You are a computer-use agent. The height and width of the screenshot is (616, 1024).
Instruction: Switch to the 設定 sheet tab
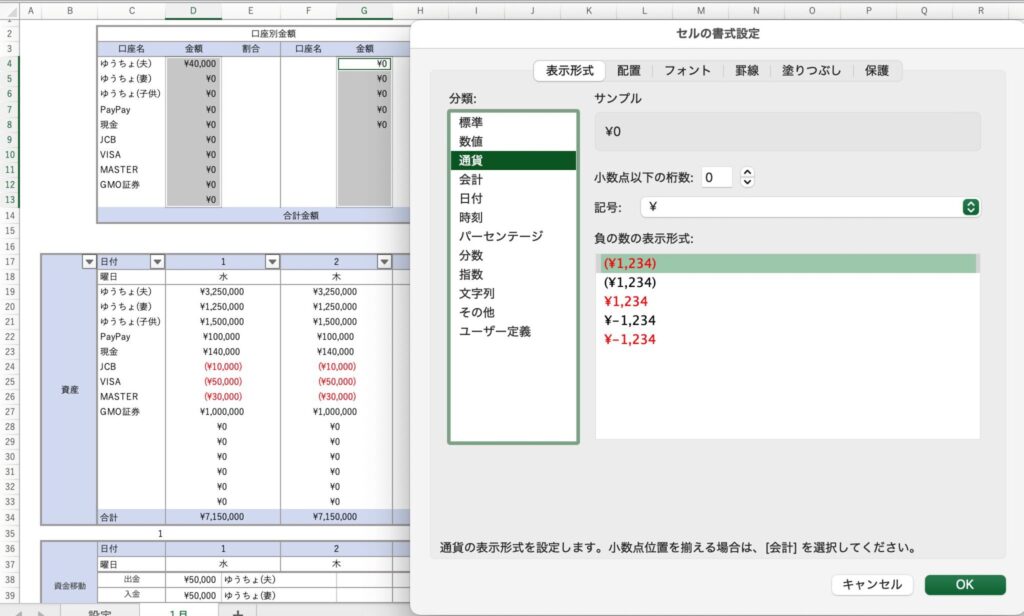(99, 611)
